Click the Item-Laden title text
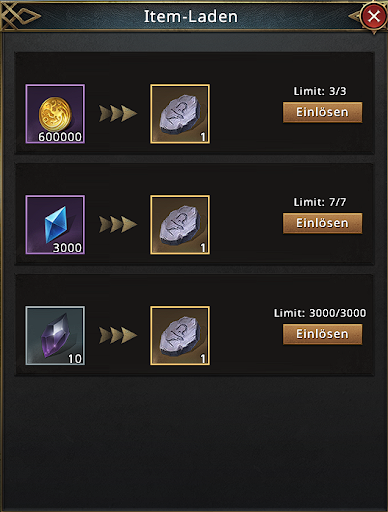Screen dimensions: 388x512 point(191,16)
